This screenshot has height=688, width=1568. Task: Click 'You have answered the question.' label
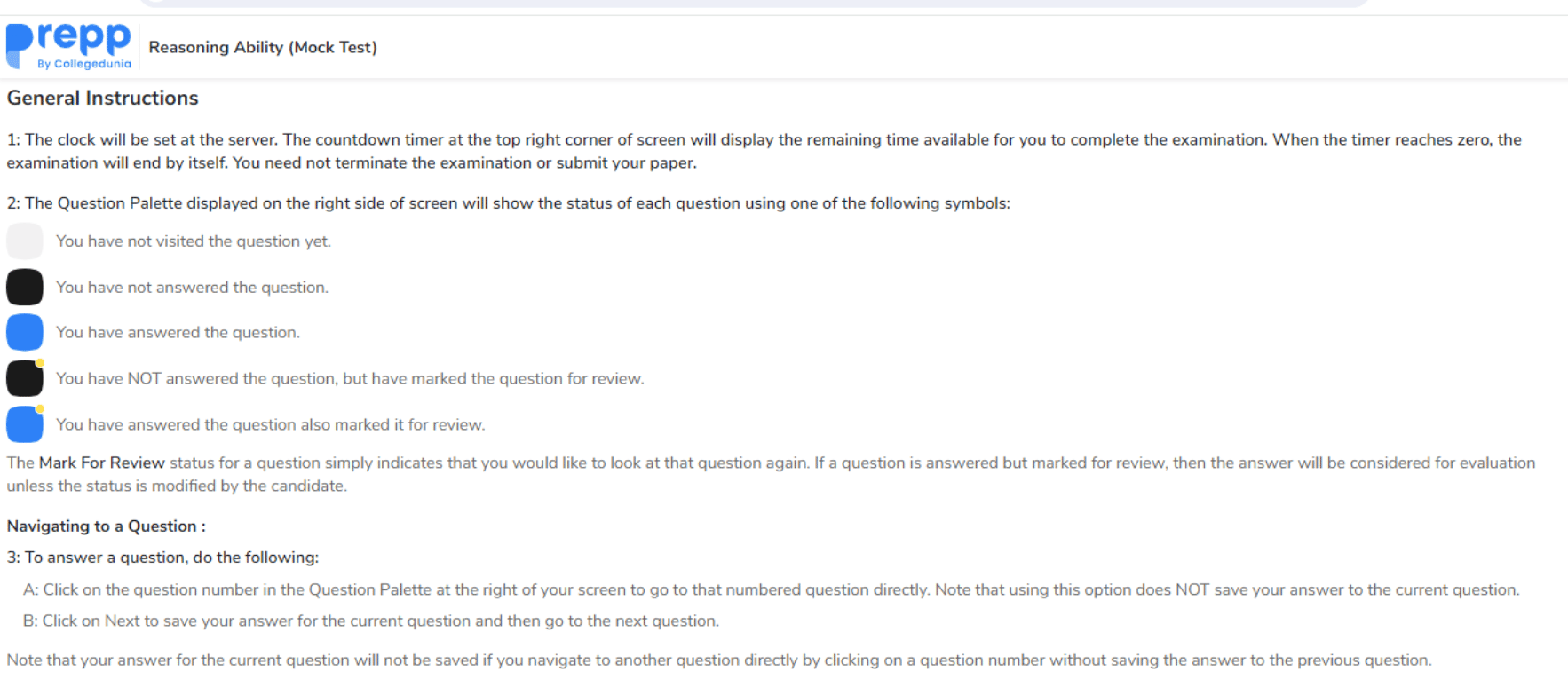point(178,332)
